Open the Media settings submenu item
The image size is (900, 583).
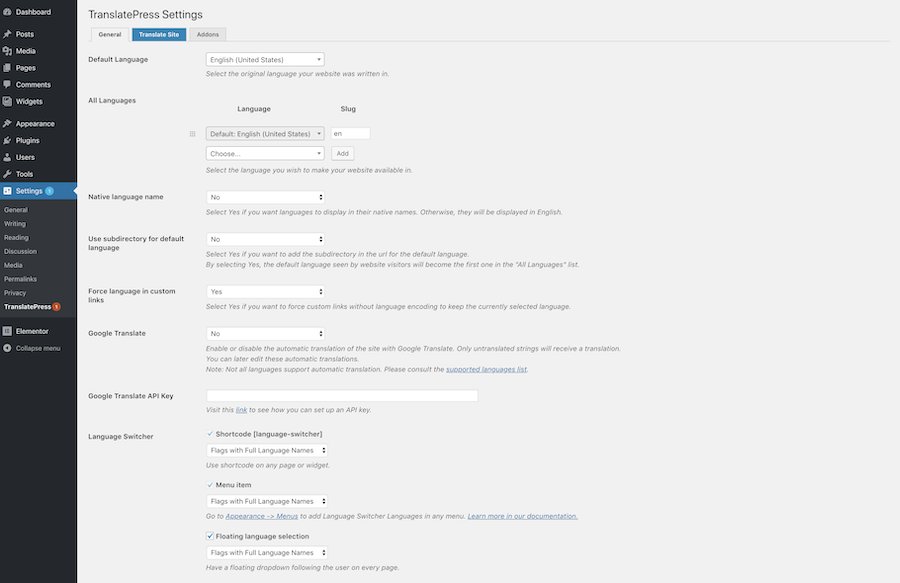(x=13, y=265)
